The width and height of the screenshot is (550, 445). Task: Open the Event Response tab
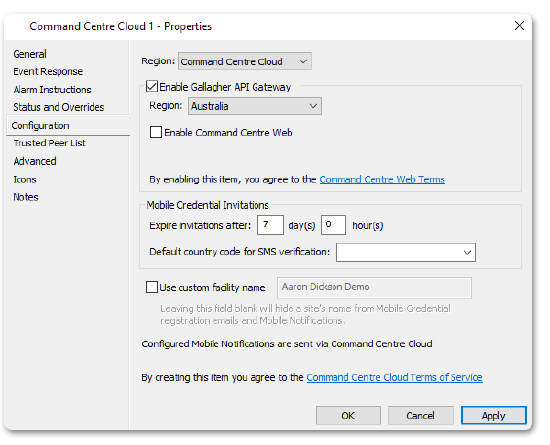click(x=48, y=72)
